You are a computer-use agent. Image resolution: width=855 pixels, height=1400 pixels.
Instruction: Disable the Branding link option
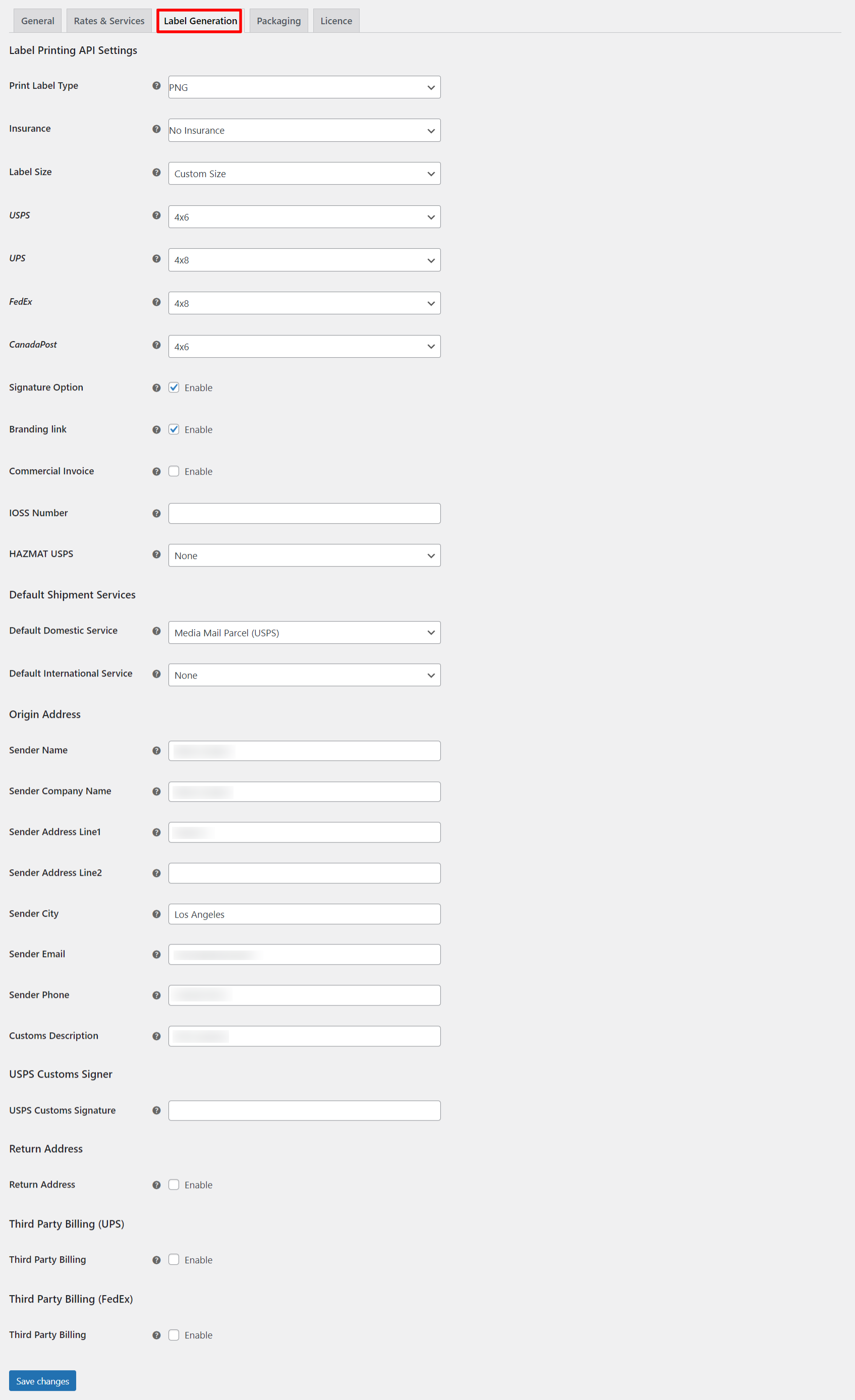coord(174,429)
